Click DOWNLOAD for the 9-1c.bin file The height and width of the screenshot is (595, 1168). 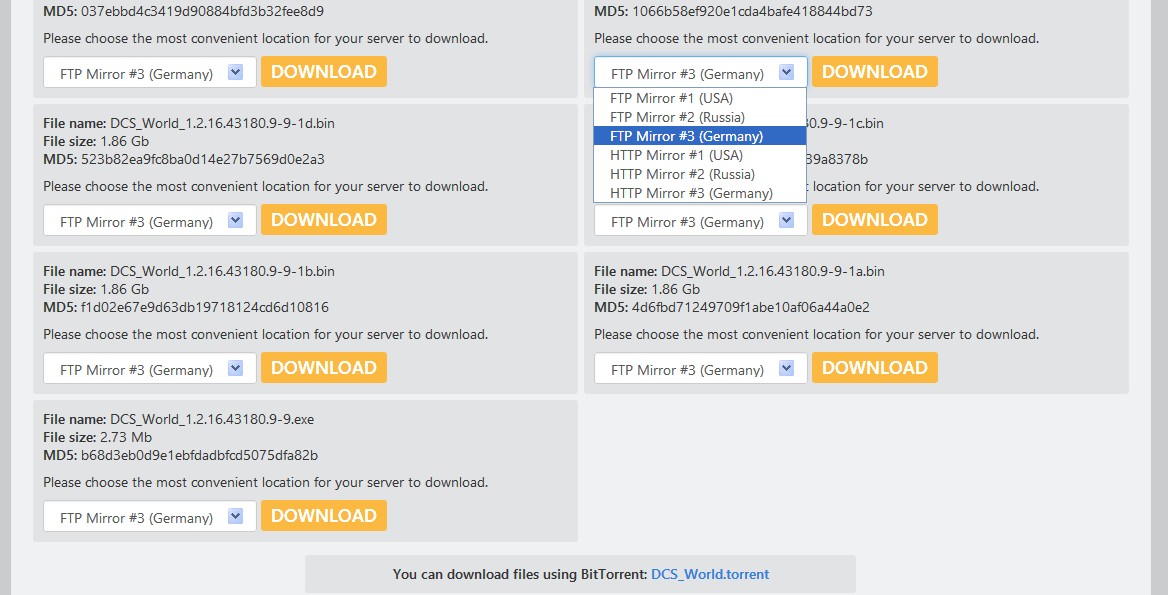pyautogui.click(x=875, y=220)
